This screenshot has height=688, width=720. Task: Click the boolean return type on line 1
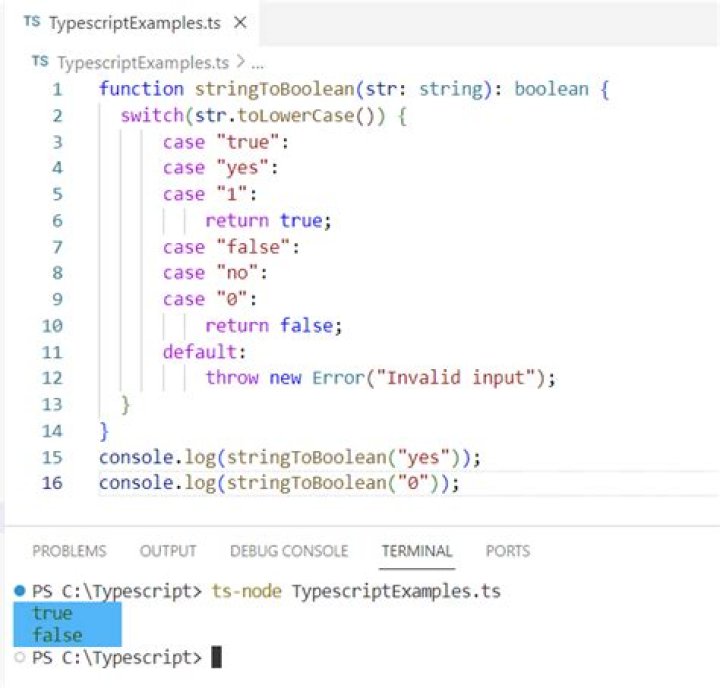point(551,89)
